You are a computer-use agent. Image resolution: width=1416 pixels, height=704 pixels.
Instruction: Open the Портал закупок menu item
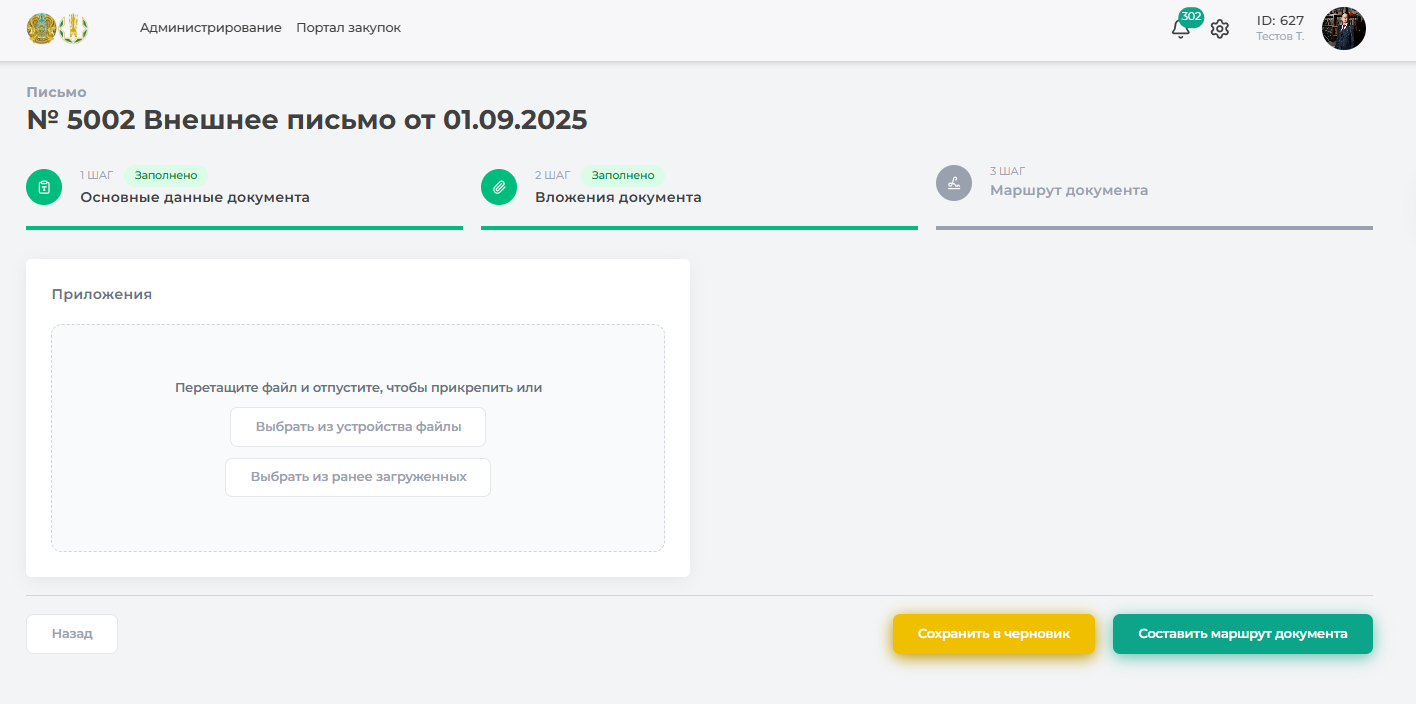(348, 28)
